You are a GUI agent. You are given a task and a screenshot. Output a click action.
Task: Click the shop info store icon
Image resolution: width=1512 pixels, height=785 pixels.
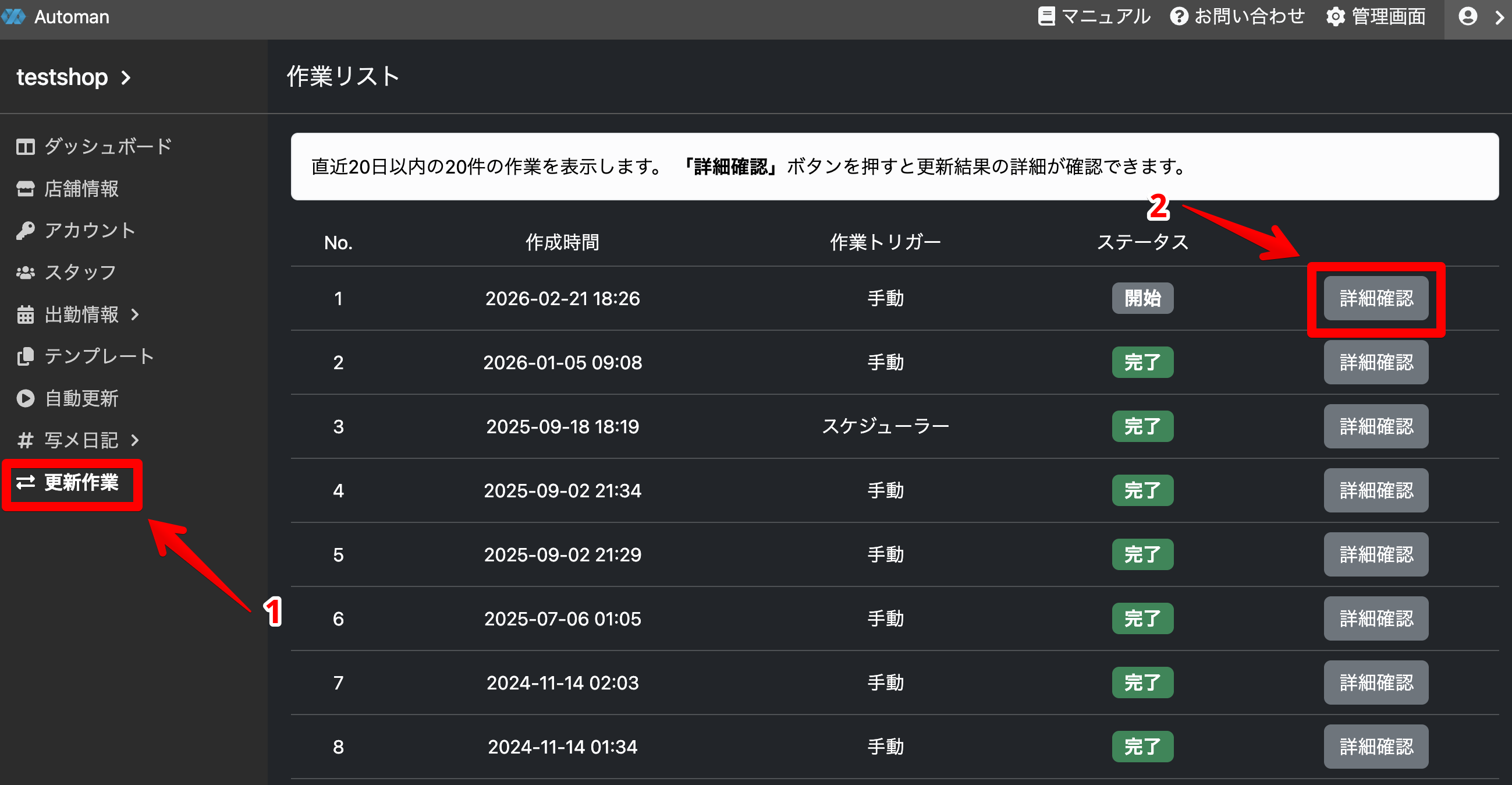click(25, 189)
